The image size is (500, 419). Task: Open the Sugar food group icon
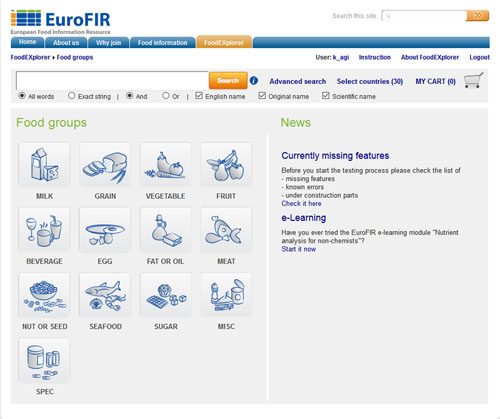coord(166,295)
